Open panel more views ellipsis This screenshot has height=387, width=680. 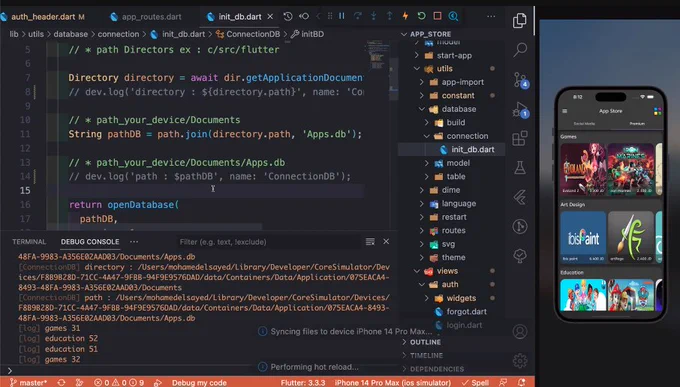point(134,242)
